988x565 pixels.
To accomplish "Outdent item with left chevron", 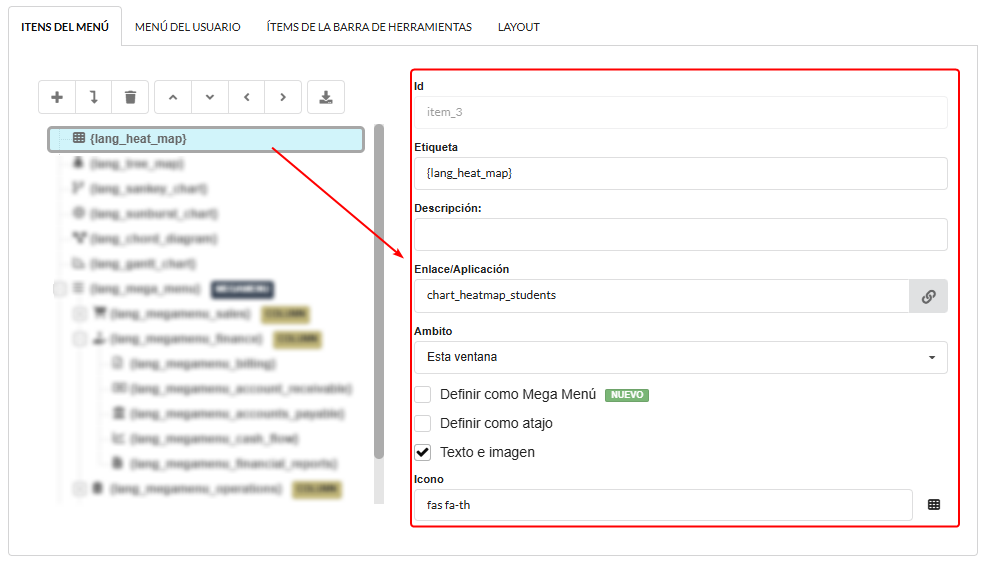I will (246, 97).
